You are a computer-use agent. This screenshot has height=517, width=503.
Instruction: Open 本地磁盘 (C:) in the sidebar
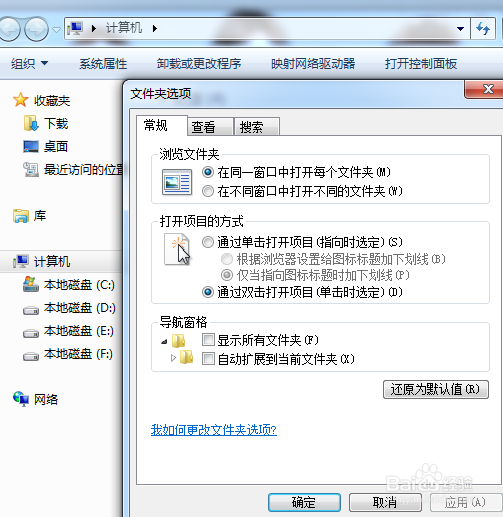pos(79,285)
